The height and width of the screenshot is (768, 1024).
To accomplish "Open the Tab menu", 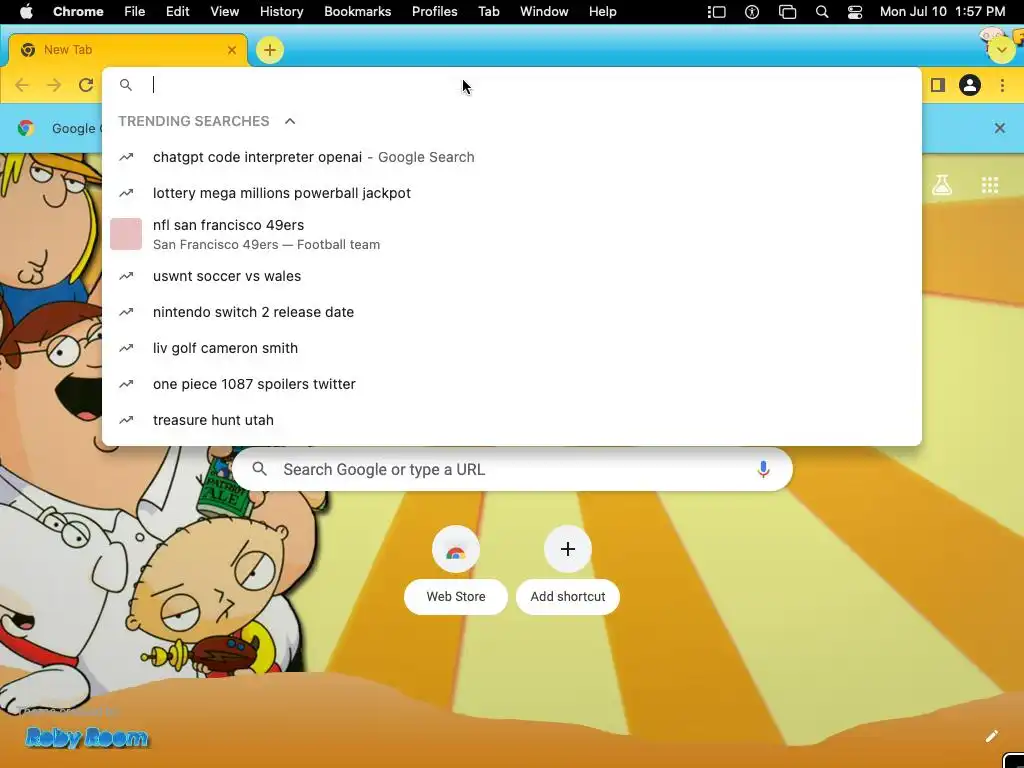I will 488,12.
